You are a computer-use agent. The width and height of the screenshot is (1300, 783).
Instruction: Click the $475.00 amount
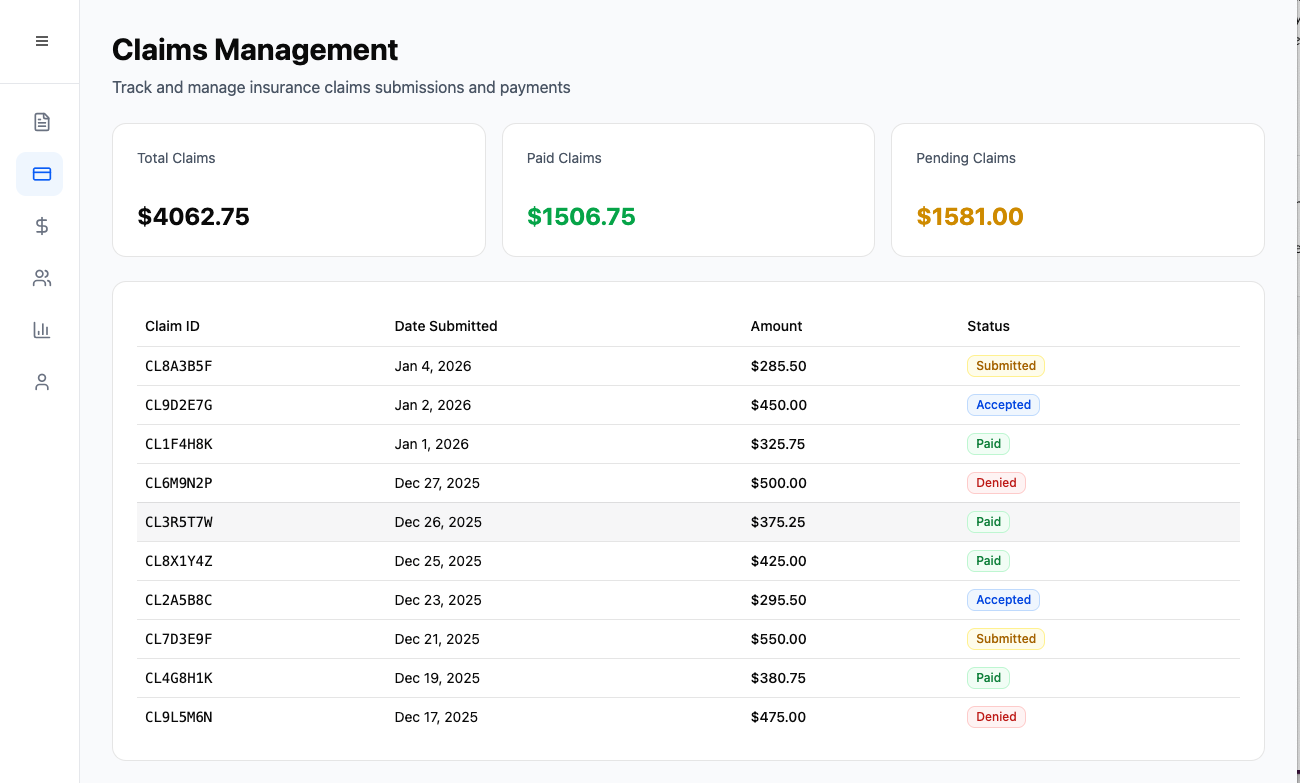(x=779, y=717)
